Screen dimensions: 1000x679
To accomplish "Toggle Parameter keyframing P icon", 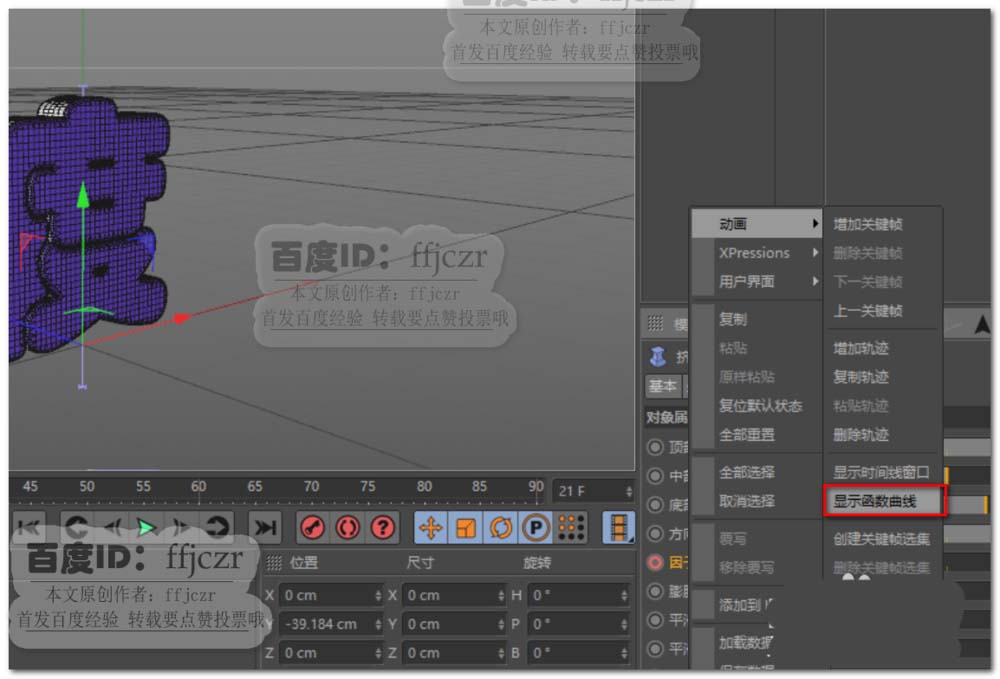I will 536,527.
